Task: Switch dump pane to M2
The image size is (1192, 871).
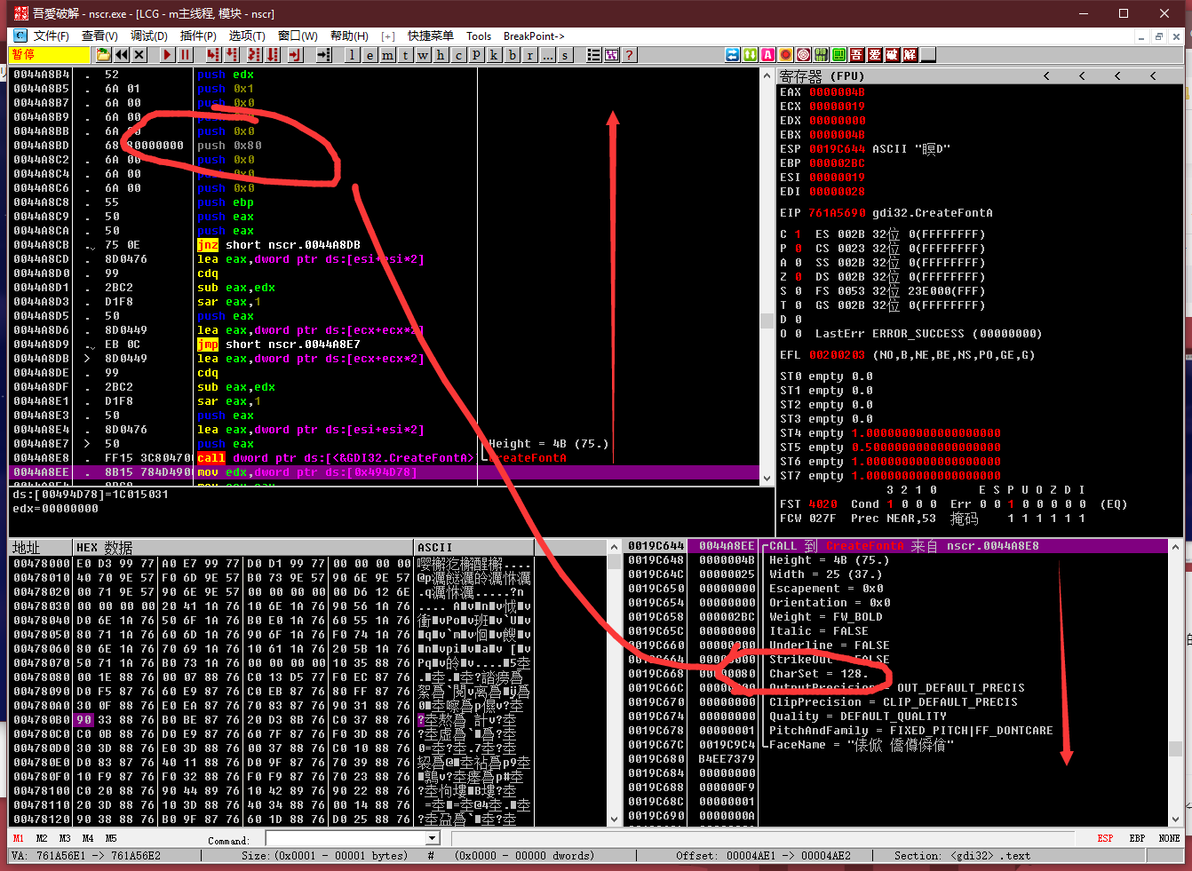Action: click(42, 838)
